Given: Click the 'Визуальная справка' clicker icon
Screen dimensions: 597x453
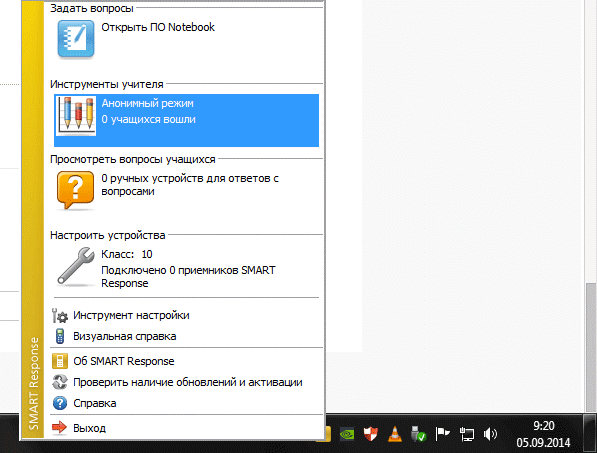Looking at the screenshot, I should click(60, 336).
